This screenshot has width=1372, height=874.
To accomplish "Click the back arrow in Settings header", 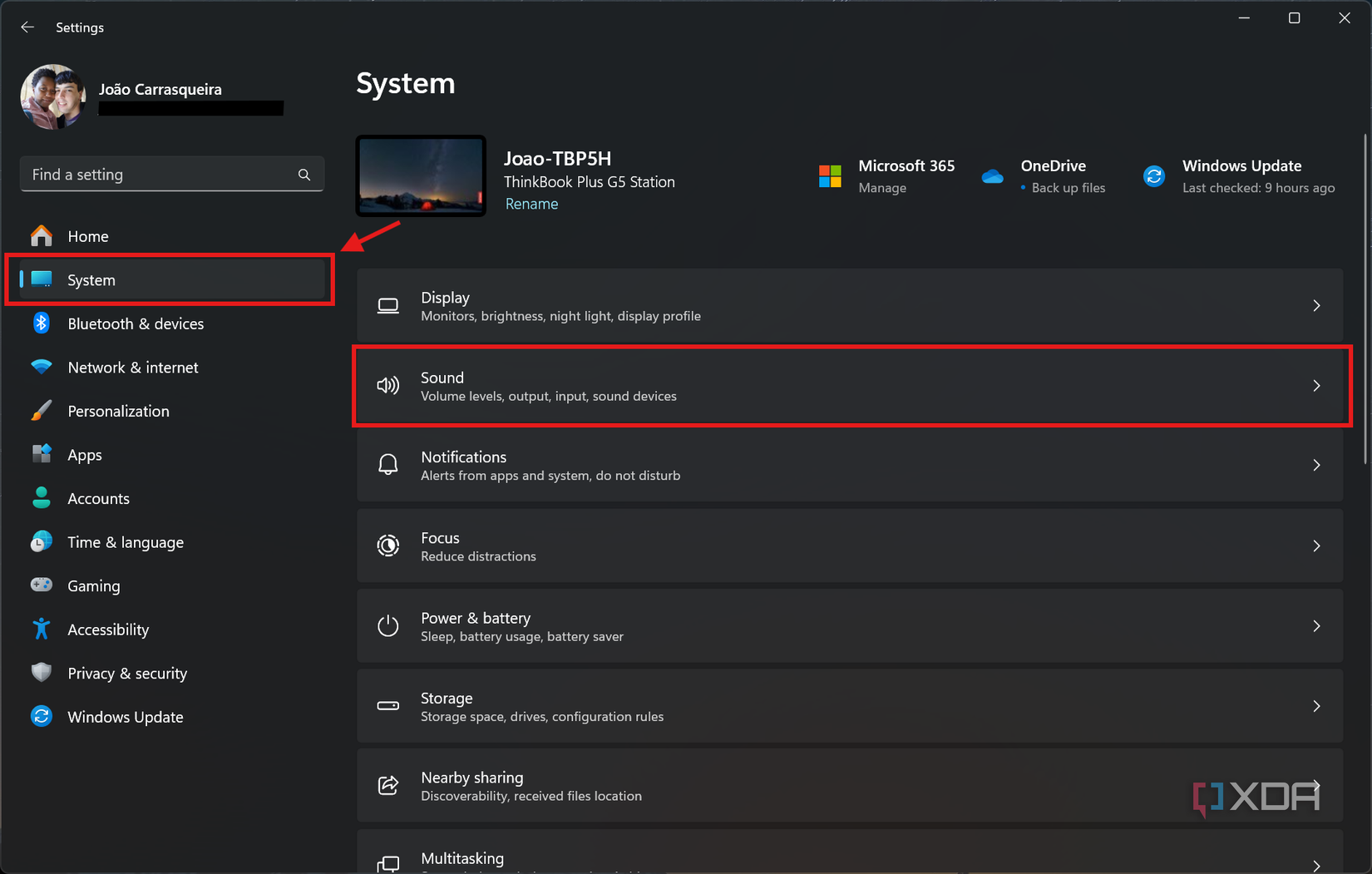I will [27, 27].
